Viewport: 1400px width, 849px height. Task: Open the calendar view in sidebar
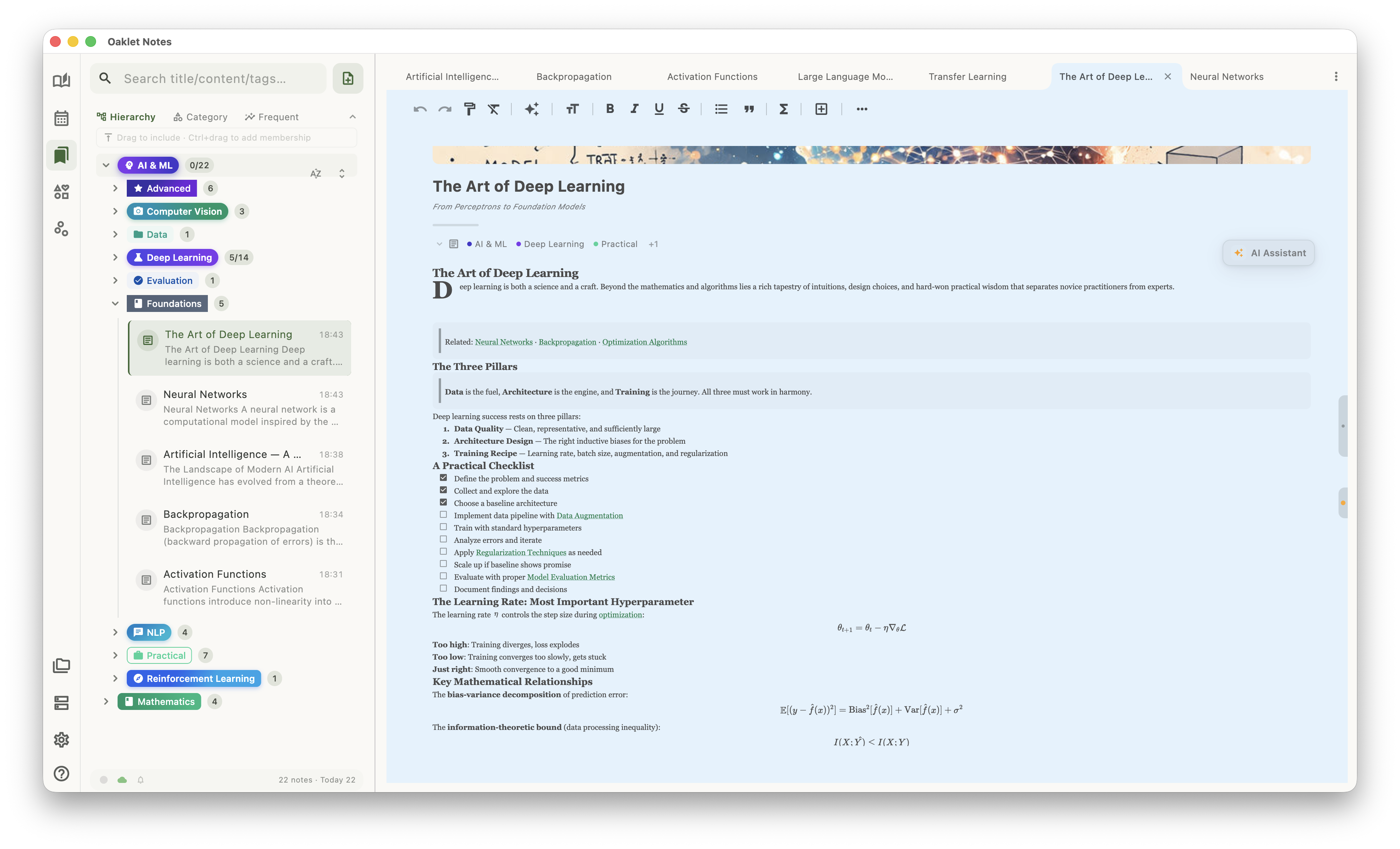point(61,118)
